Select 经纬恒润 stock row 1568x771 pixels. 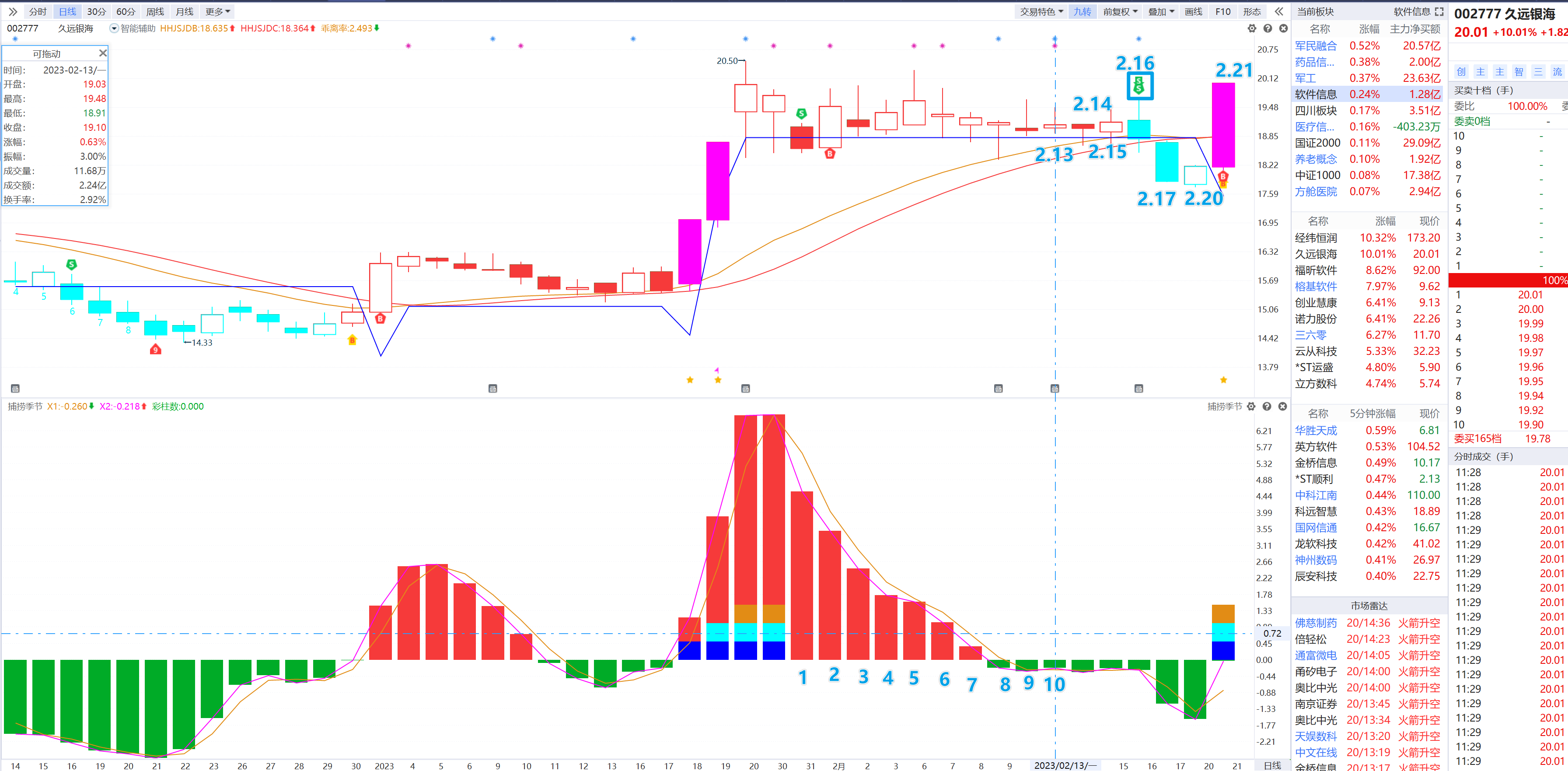tap(1367, 238)
